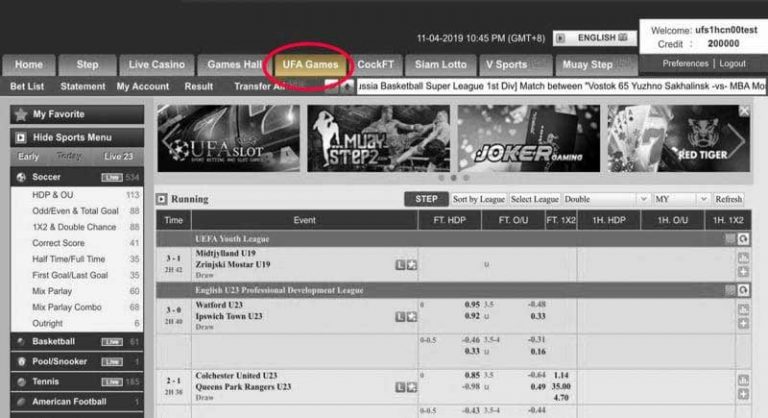Click the Refresh button
This screenshot has width=768, height=418.
coord(728,199)
